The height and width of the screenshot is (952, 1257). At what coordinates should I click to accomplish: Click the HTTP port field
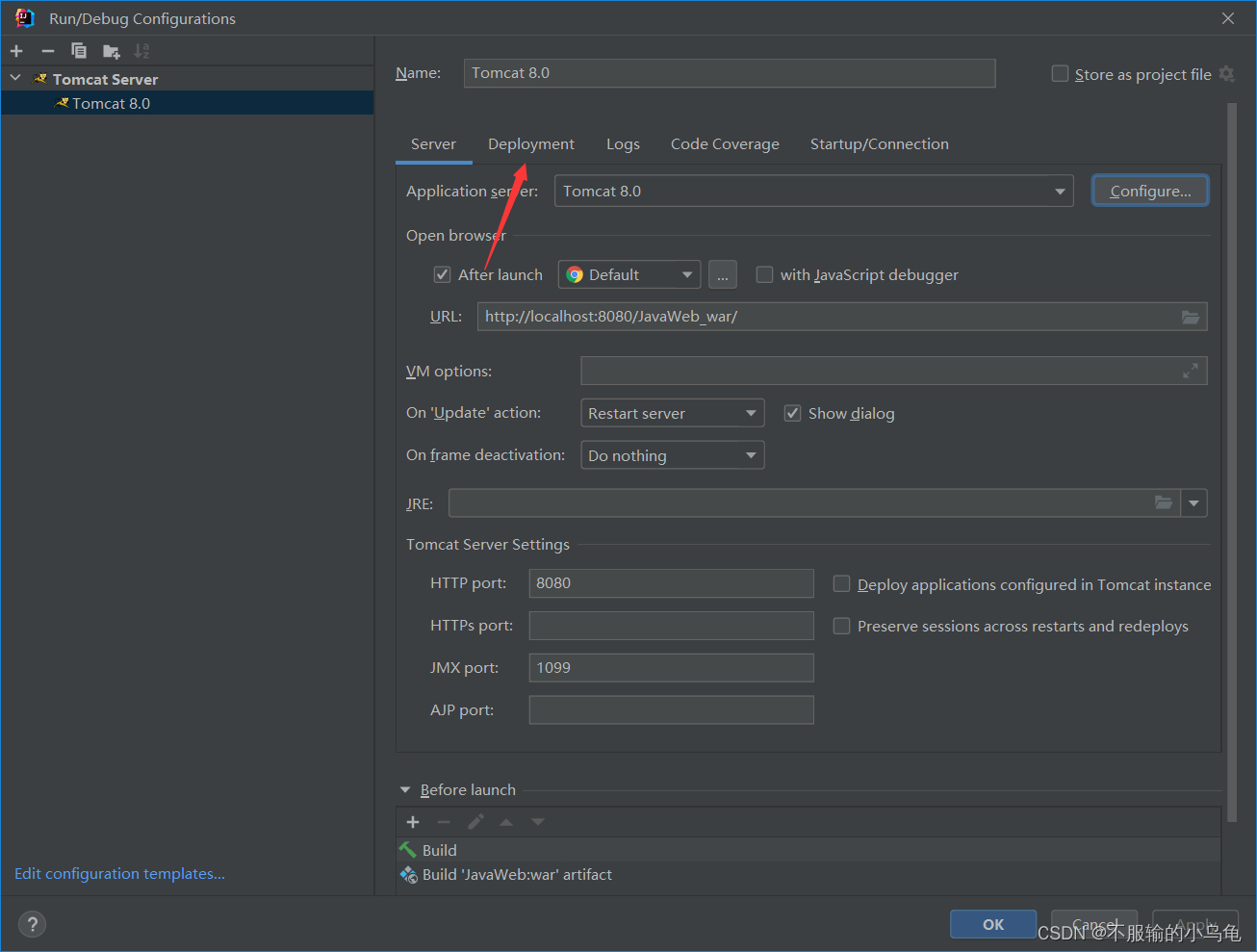(x=672, y=583)
